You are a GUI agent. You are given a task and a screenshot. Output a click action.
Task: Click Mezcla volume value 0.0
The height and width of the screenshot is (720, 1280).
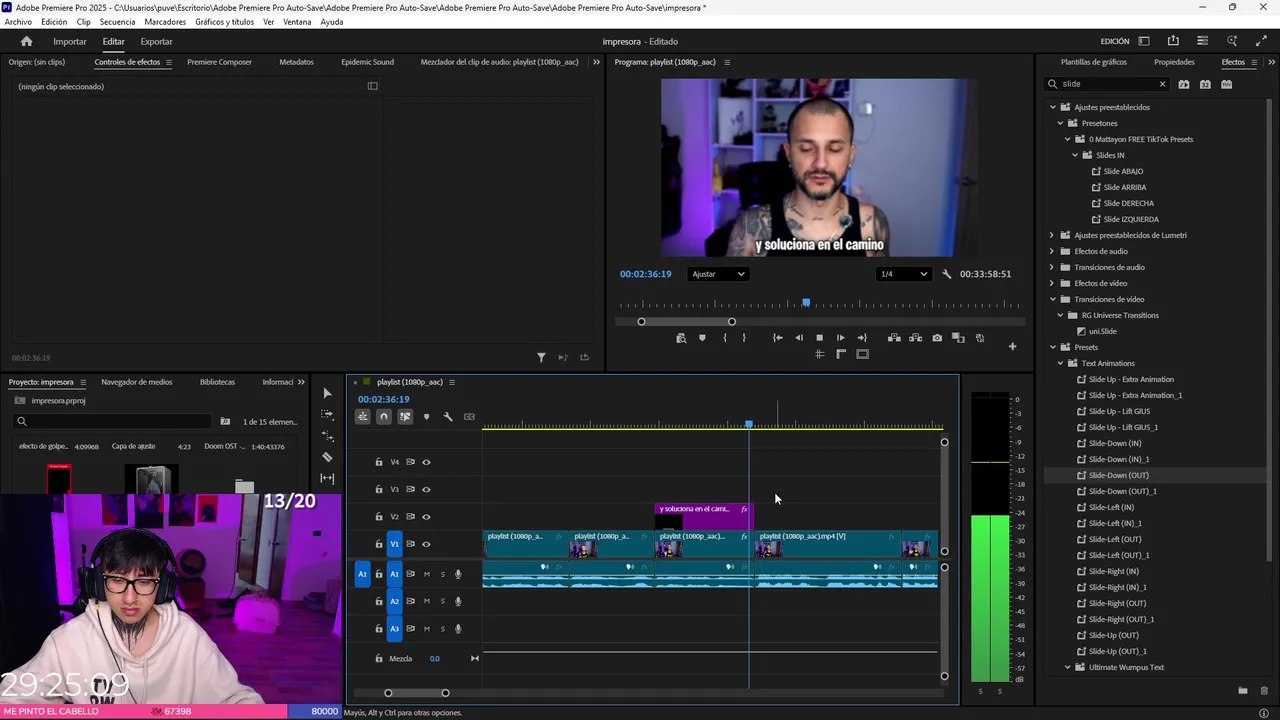pyautogui.click(x=435, y=659)
